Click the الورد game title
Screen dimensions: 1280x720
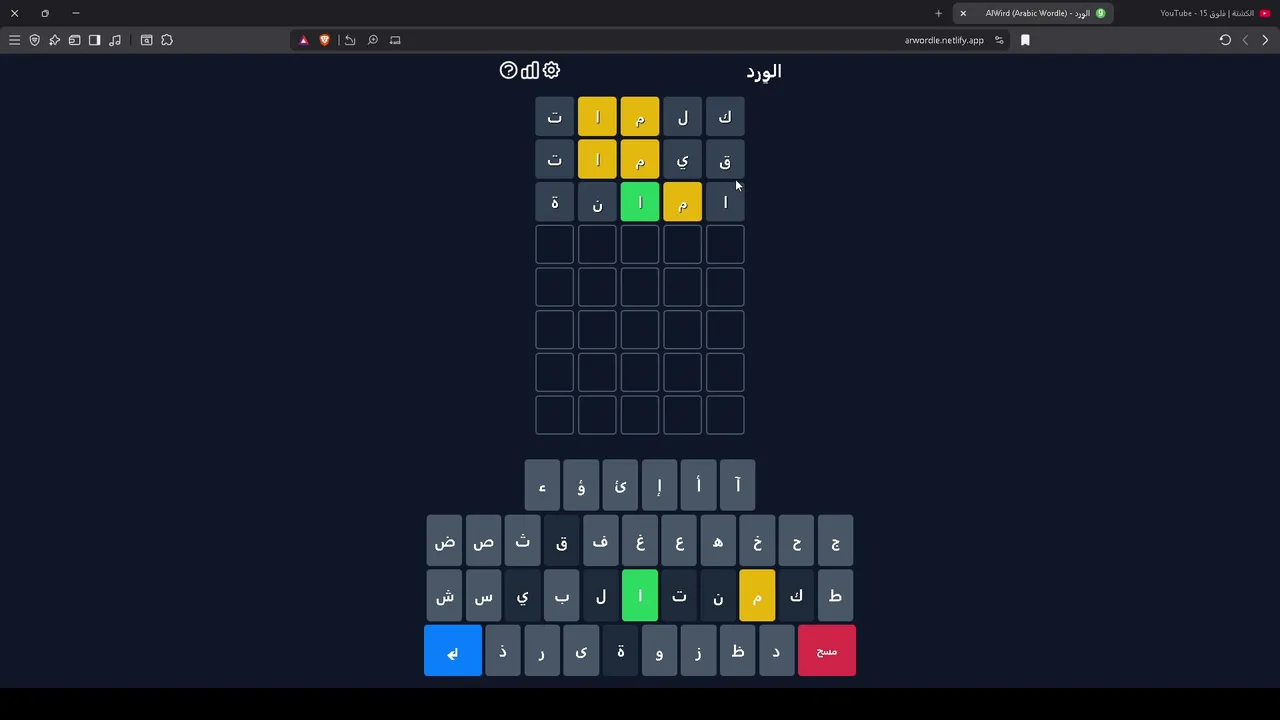pos(764,71)
